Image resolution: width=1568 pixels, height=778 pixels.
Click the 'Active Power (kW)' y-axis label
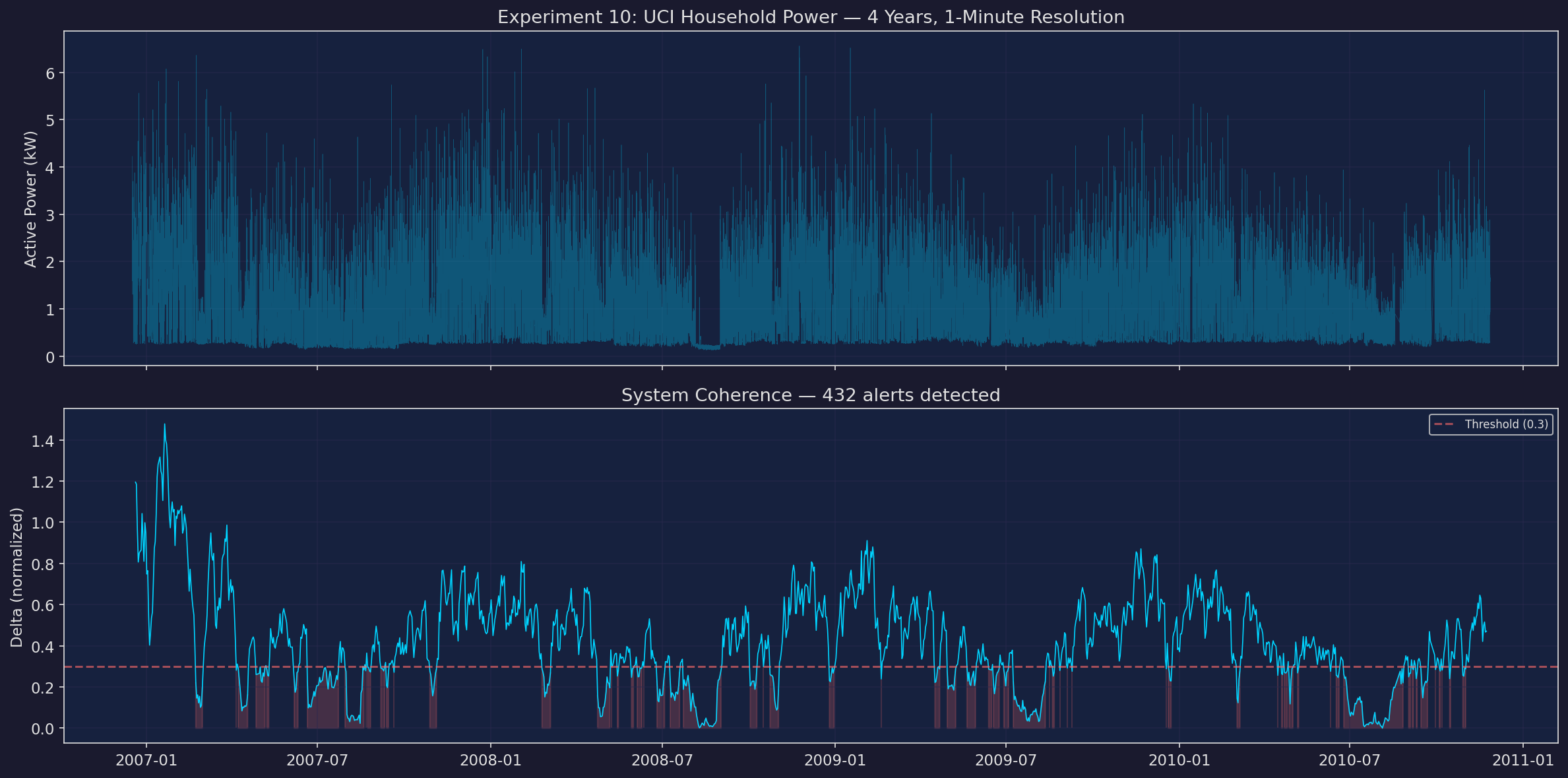coord(30,199)
